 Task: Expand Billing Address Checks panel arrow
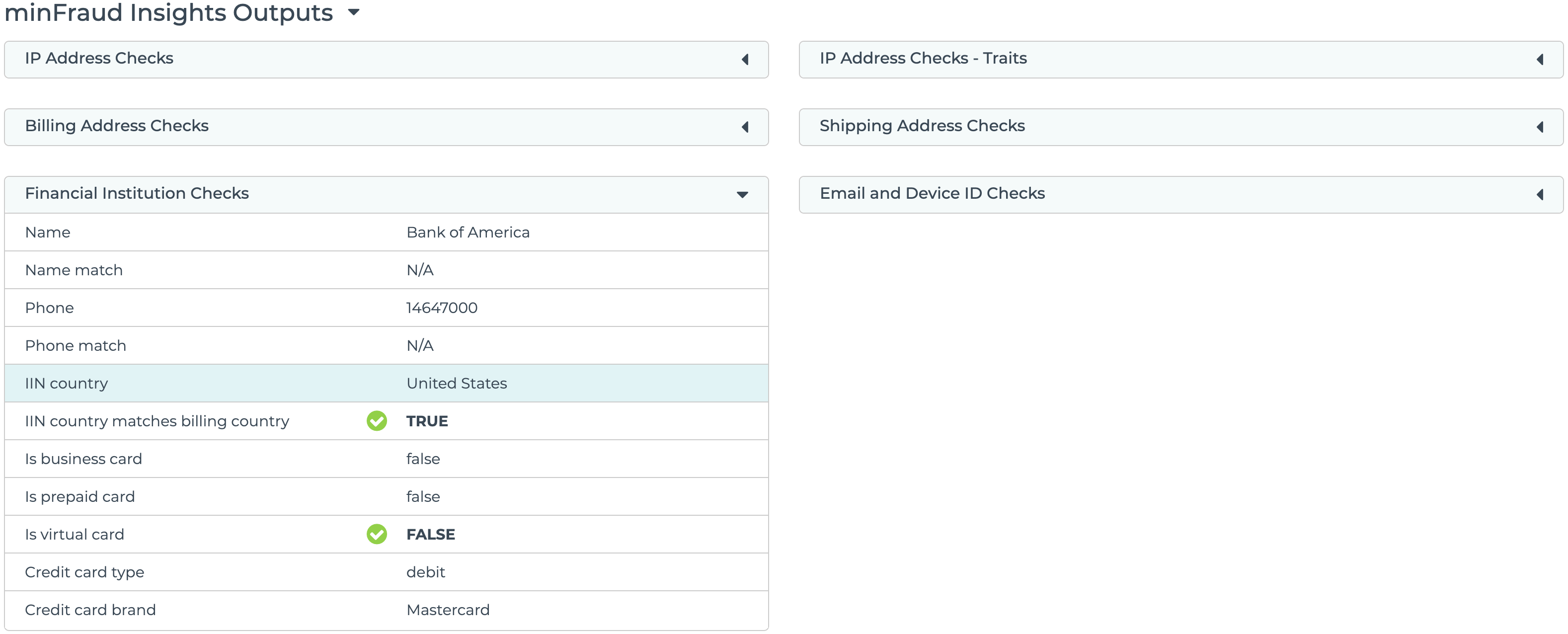pos(744,127)
